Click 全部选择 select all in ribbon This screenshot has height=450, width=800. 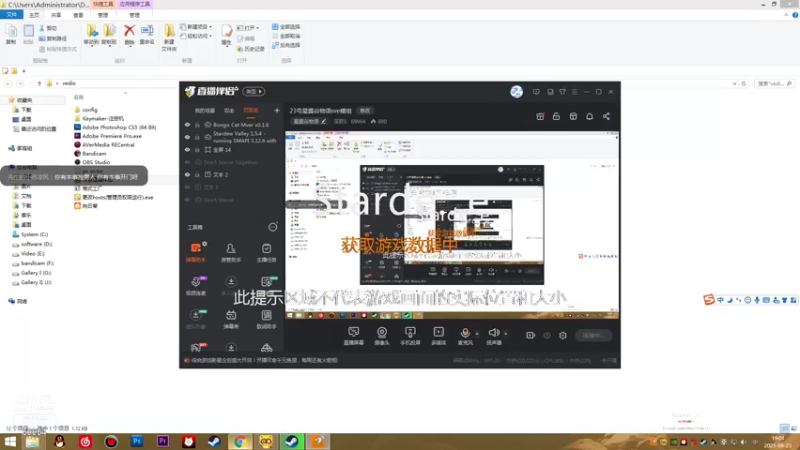(286, 27)
